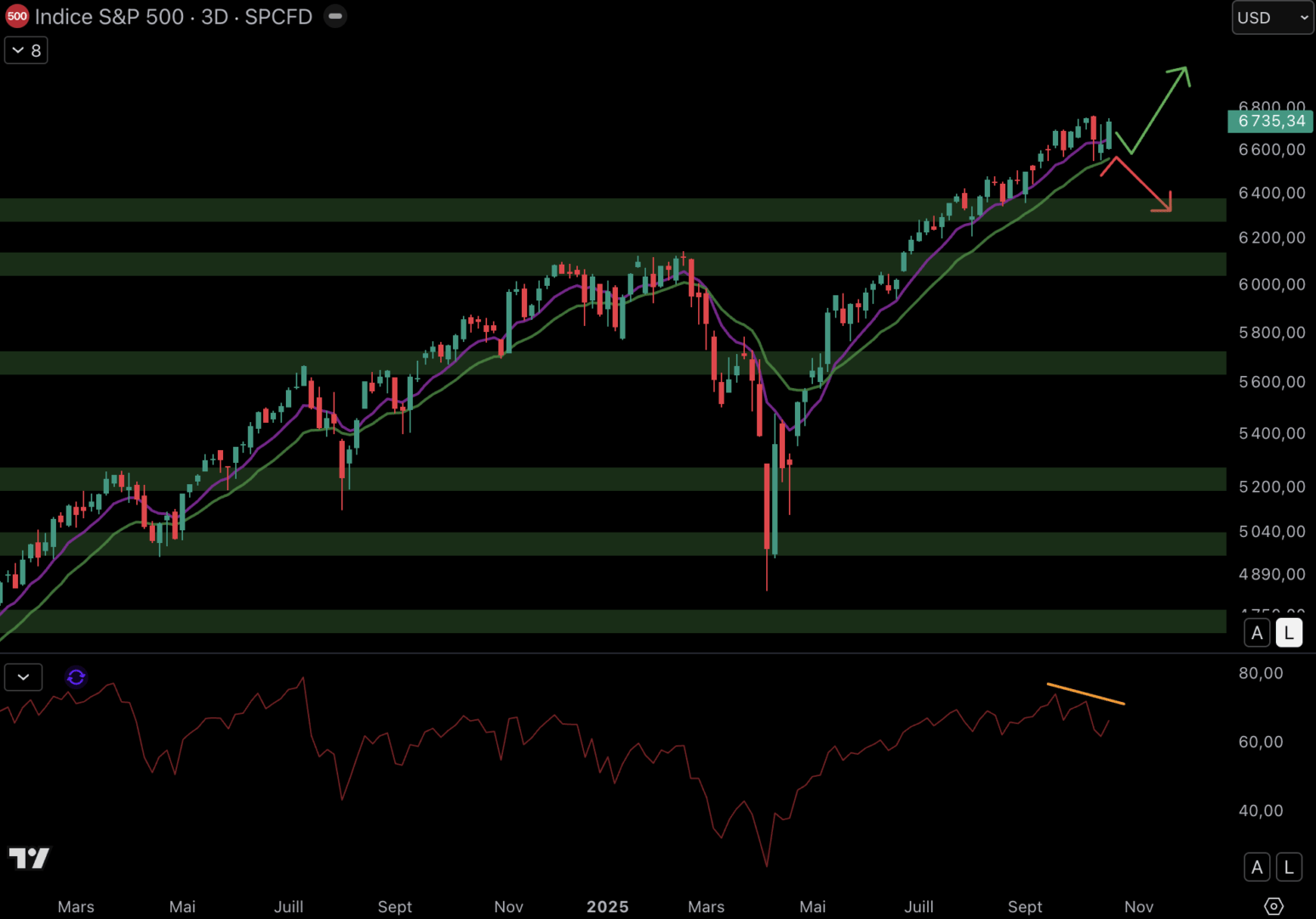Click the minus status icon beside SPCFD

(x=335, y=16)
